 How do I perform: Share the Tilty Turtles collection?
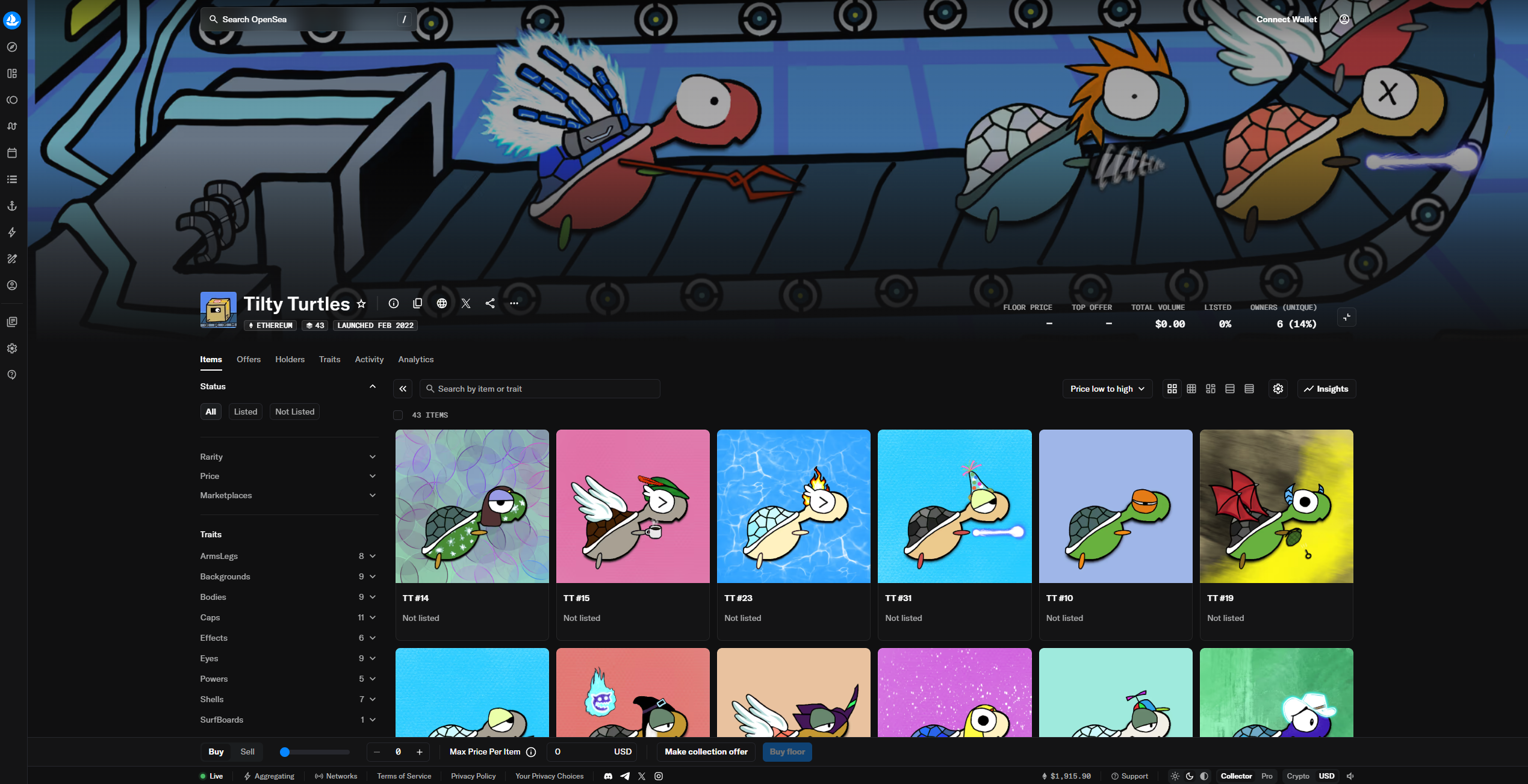click(x=490, y=303)
